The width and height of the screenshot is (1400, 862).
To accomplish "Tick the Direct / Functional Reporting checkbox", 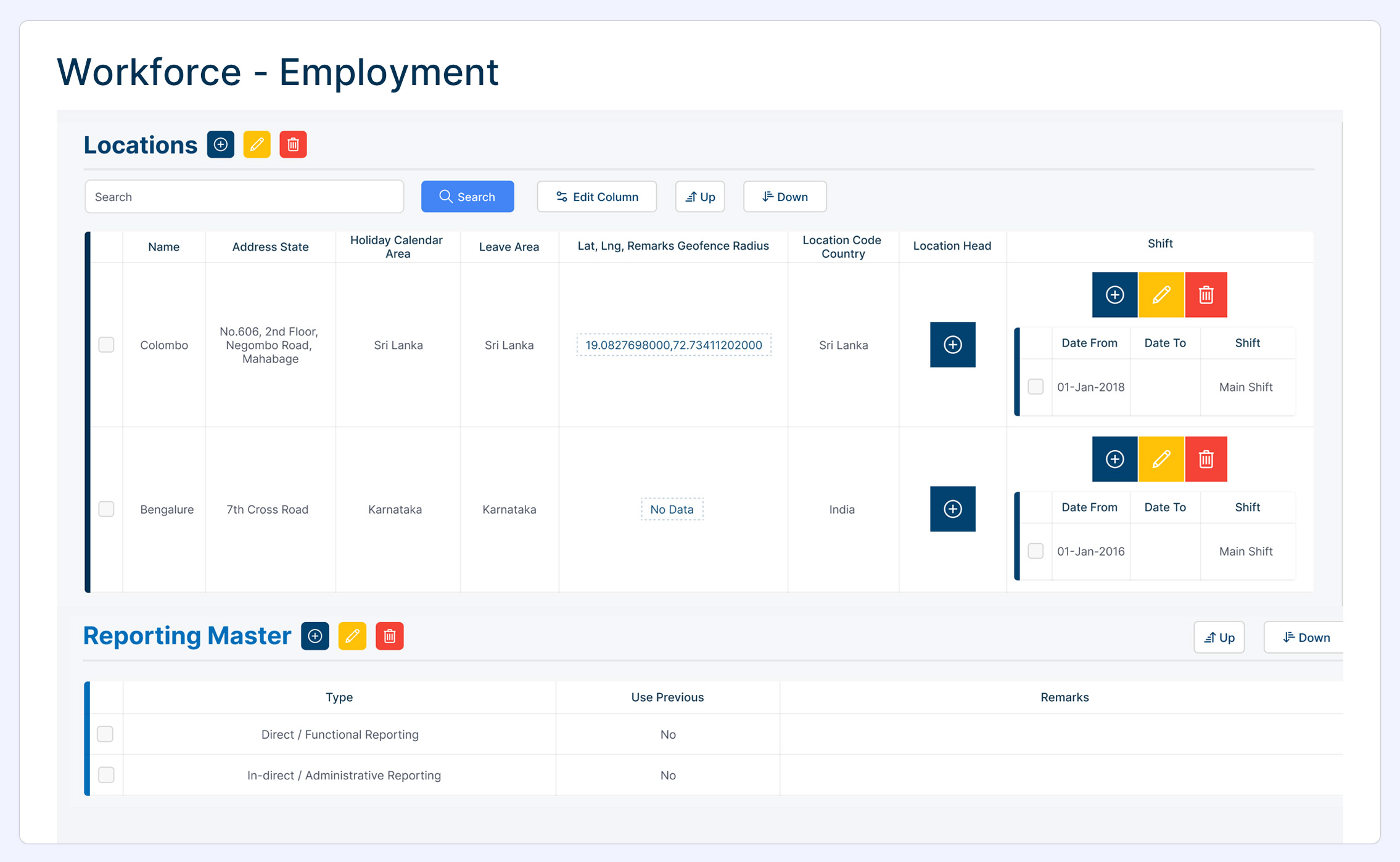I will (x=105, y=734).
